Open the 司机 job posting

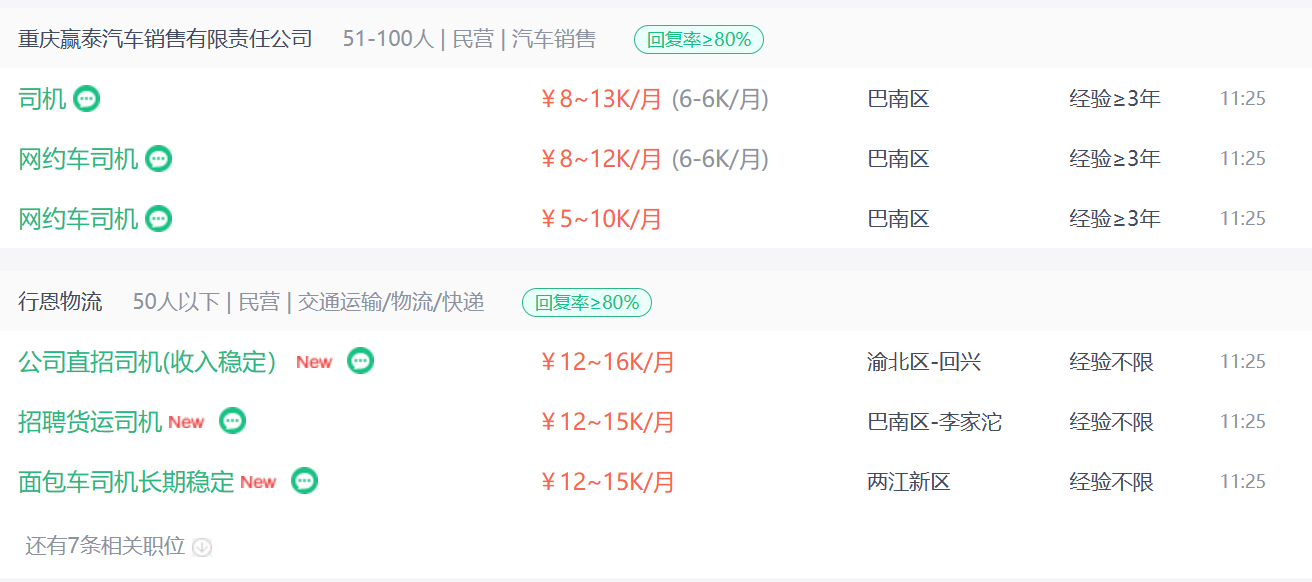42,99
